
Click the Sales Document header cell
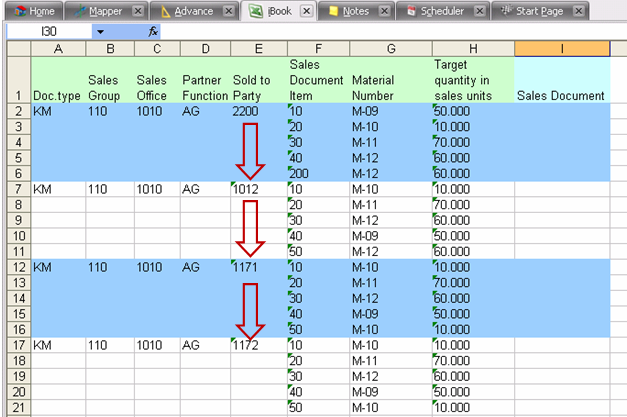561,96
